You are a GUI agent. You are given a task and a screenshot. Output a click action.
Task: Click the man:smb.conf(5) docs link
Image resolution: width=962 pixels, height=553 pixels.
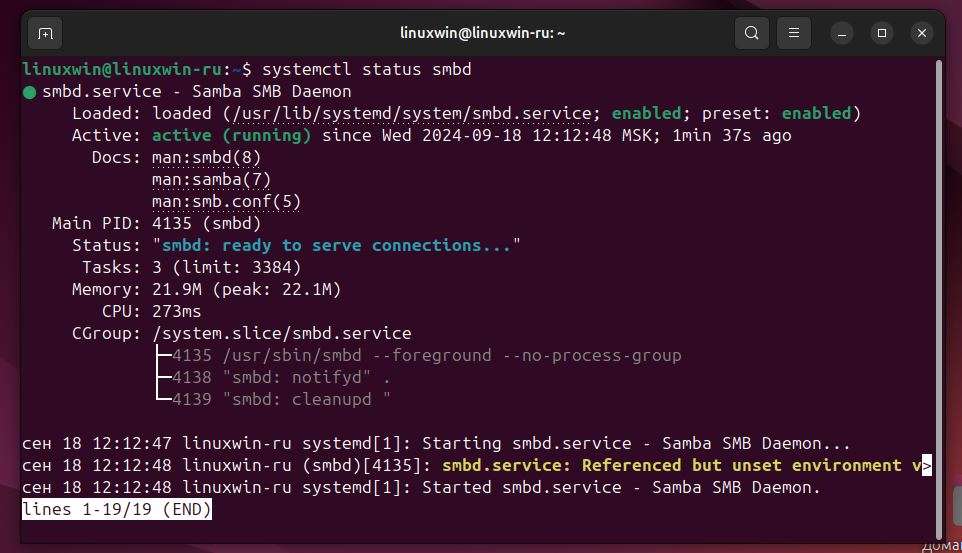coord(226,202)
